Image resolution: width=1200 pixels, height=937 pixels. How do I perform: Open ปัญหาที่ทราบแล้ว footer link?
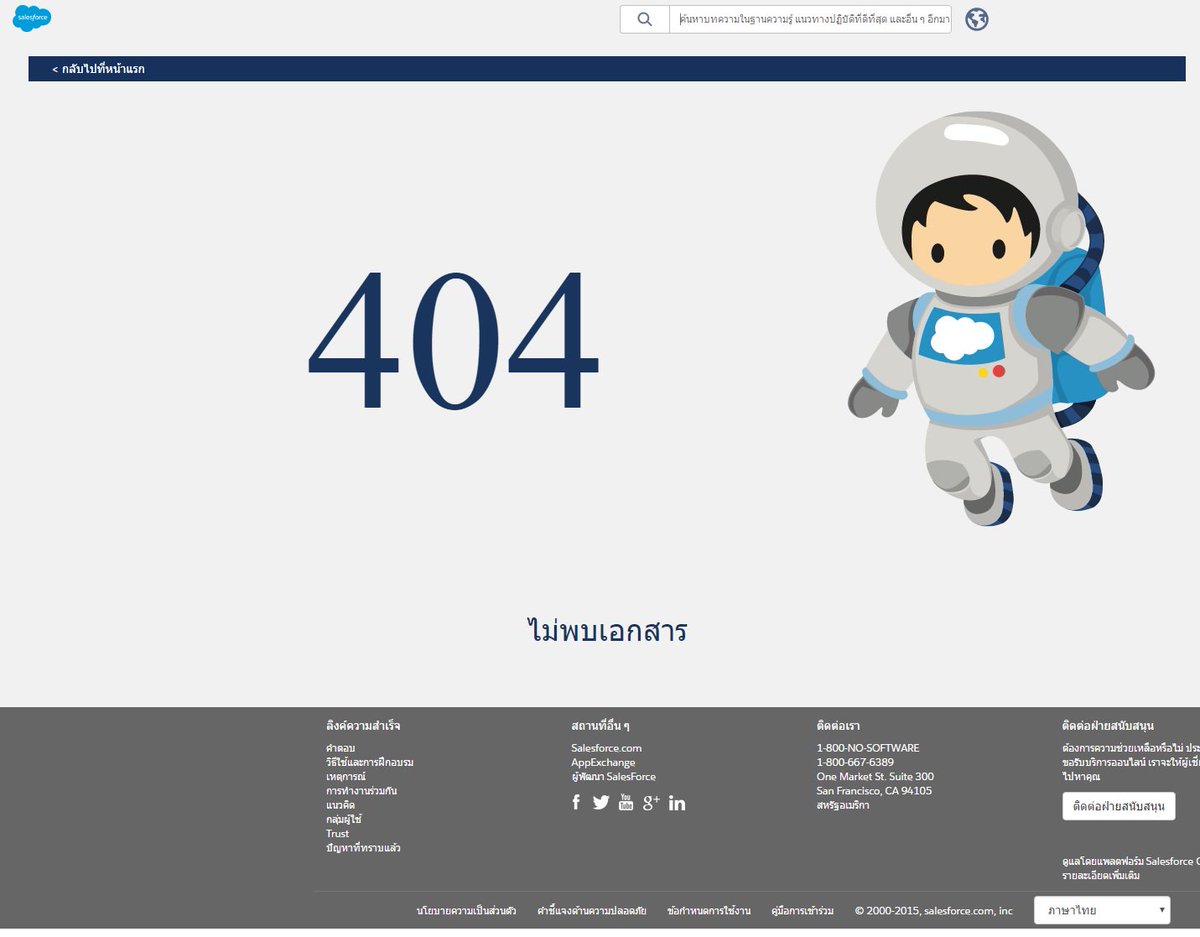click(363, 848)
